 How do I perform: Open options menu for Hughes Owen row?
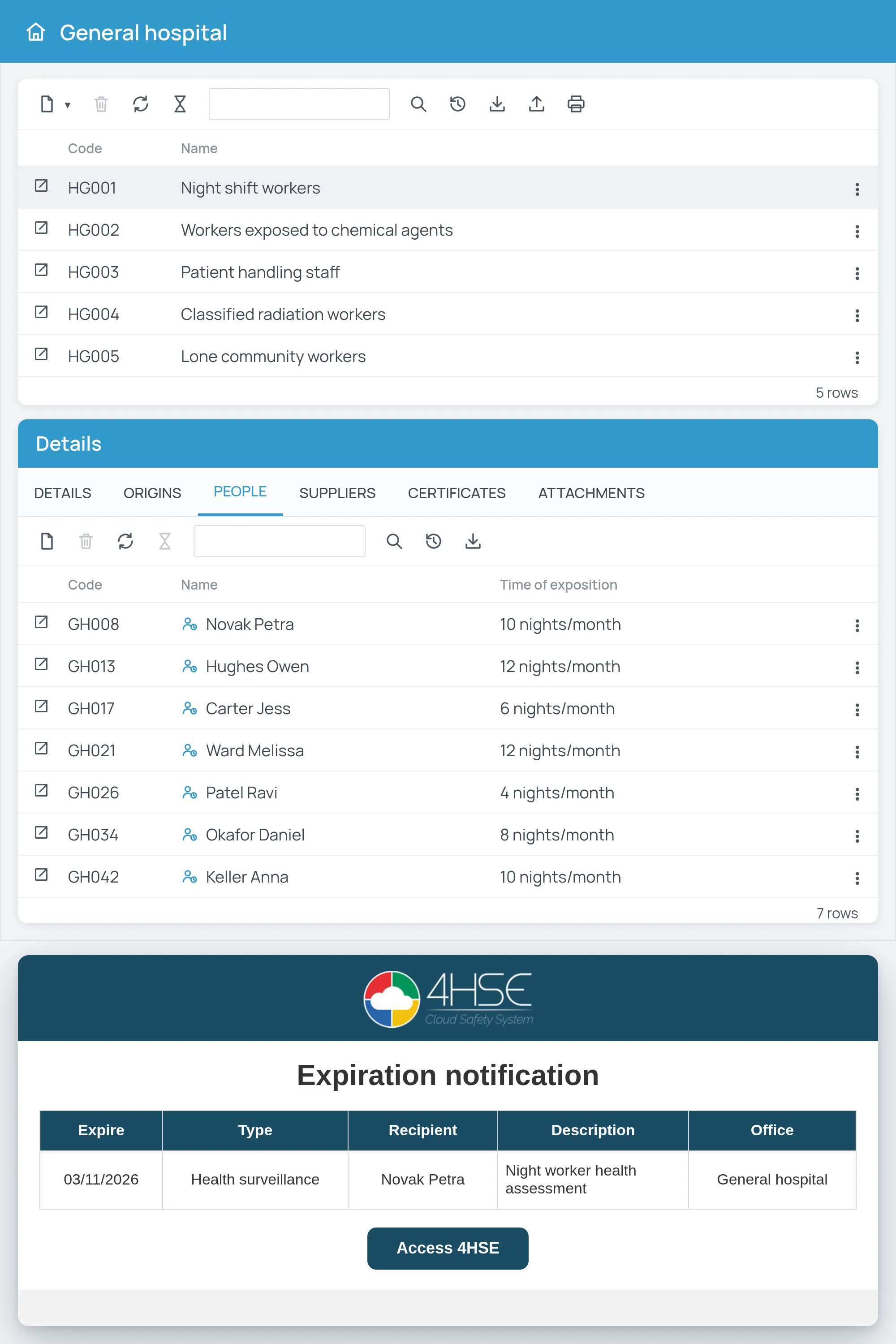pyautogui.click(x=857, y=668)
